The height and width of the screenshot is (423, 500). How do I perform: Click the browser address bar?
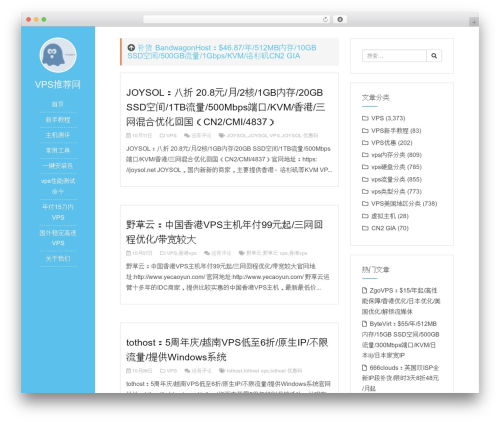(x=237, y=20)
